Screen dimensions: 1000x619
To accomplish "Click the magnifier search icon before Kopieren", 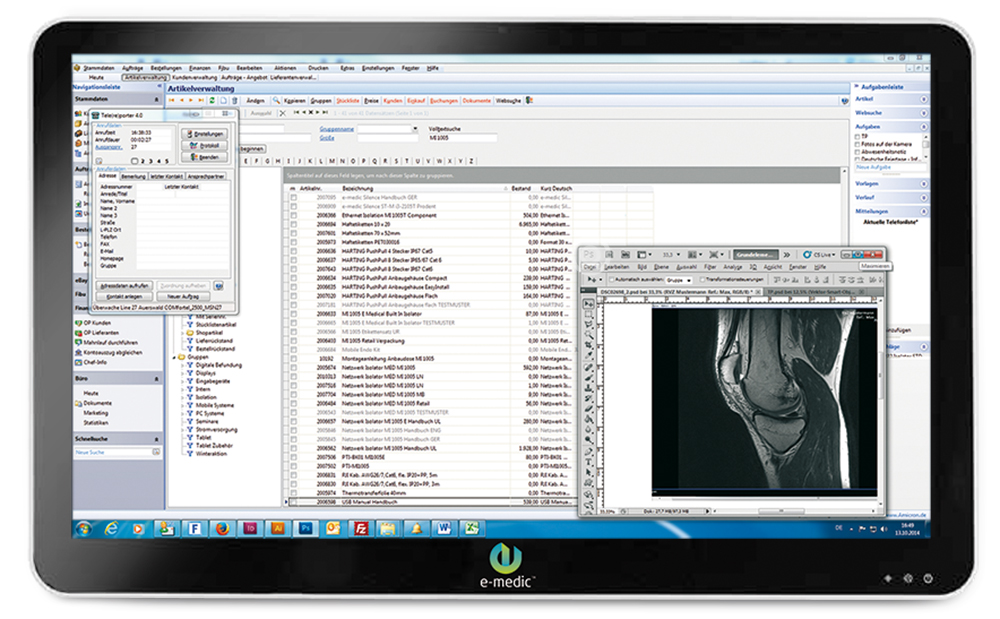I will pyautogui.click(x=277, y=101).
